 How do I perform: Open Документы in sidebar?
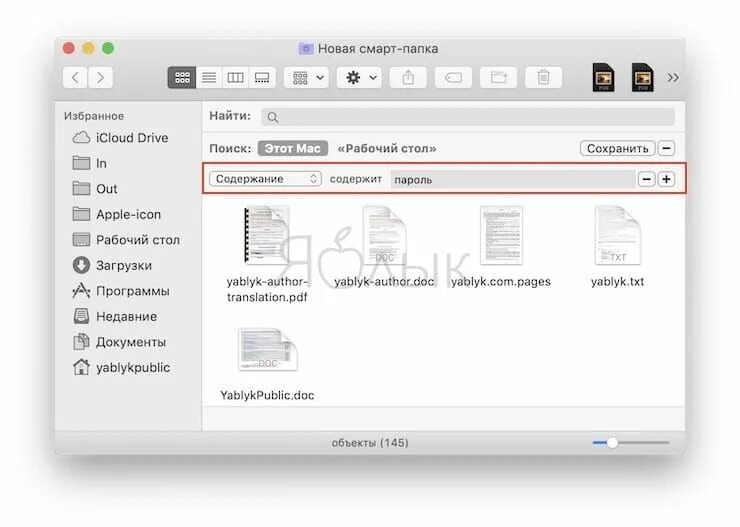(x=120, y=342)
